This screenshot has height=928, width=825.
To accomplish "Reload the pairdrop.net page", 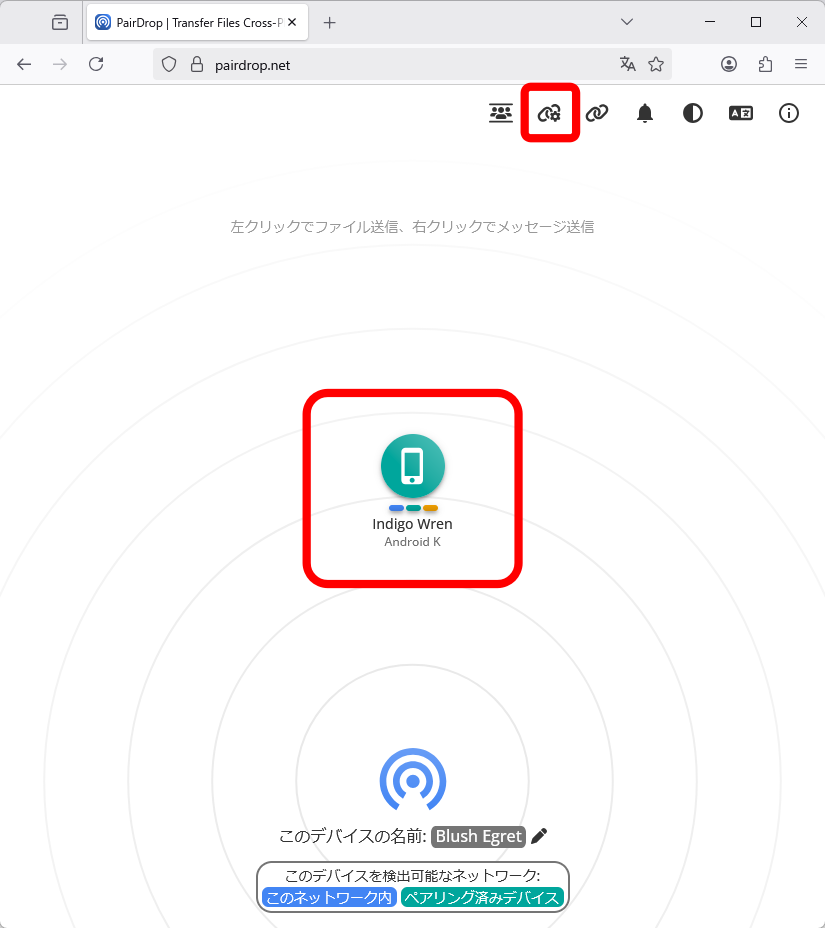I will click(96, 64).
